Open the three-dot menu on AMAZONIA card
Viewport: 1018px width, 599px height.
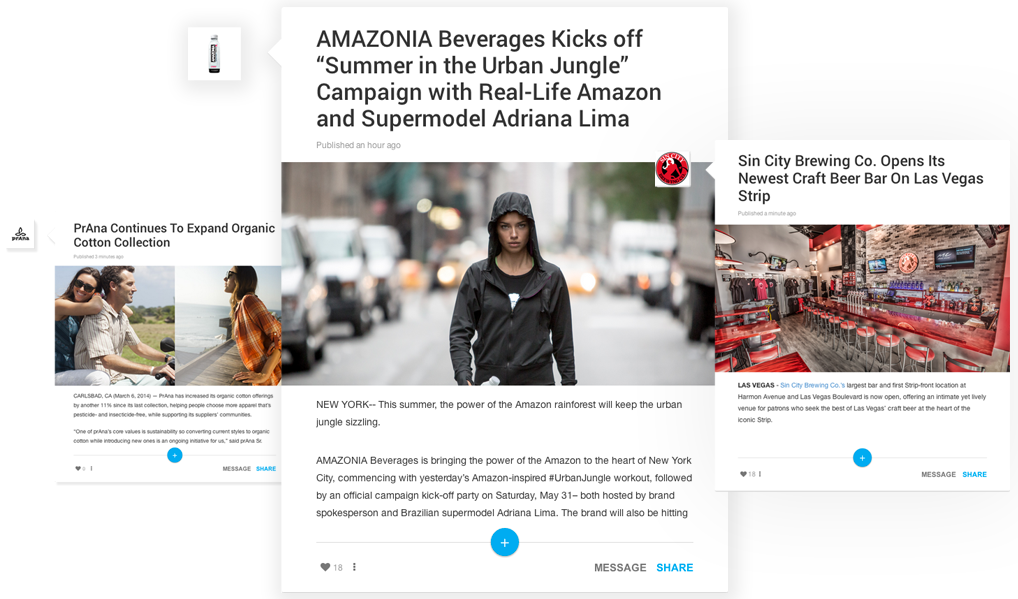[354, 567]
